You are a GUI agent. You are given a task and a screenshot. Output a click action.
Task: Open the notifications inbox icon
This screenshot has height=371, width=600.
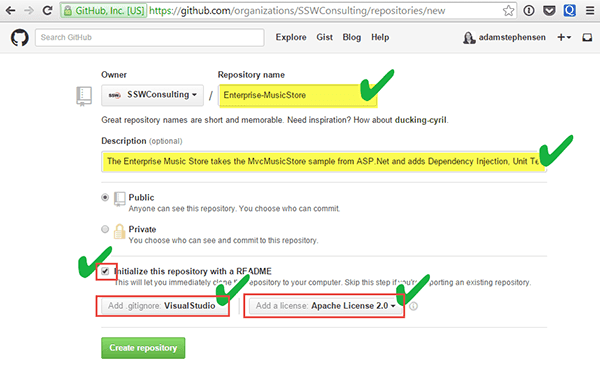tap(587, 37)
